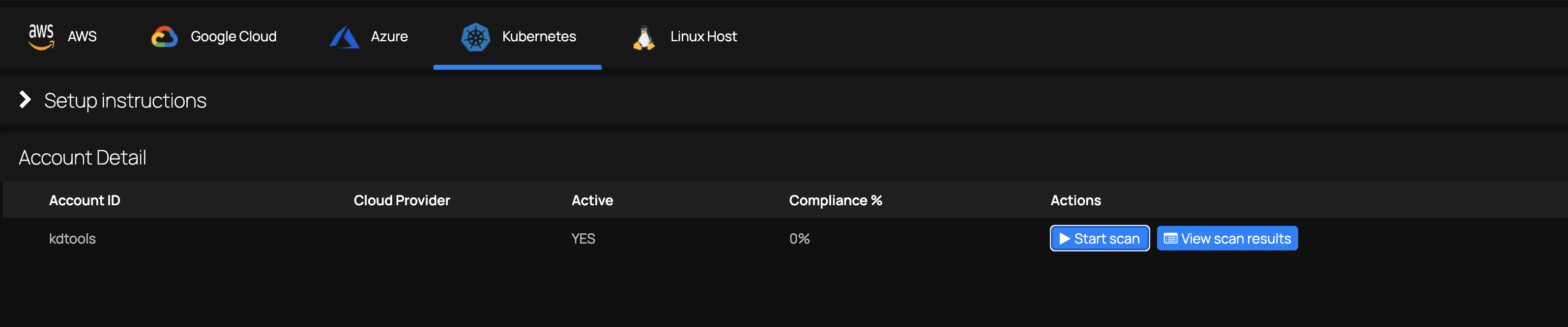The height and width of the screenshot is (327, 1568).
Task: Click the chevron beside Setup instructions
Action: [25, 100]
